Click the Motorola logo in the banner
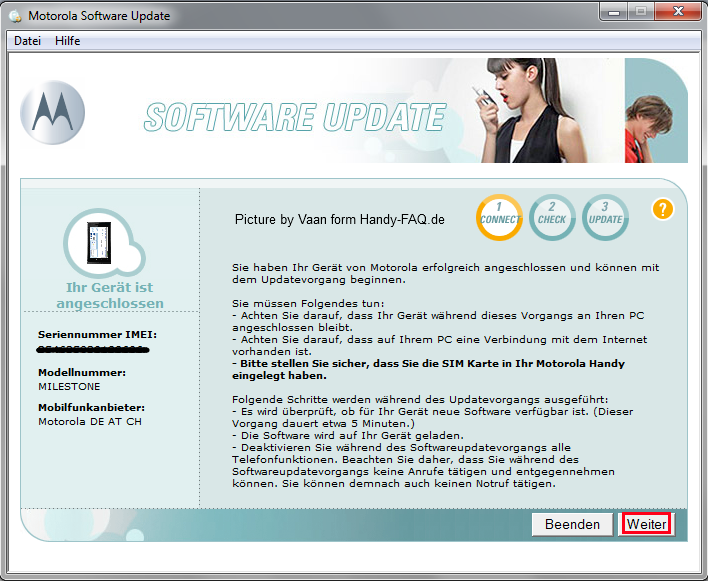This screenshot has height=581, width=708. click(x=55, y=111)
